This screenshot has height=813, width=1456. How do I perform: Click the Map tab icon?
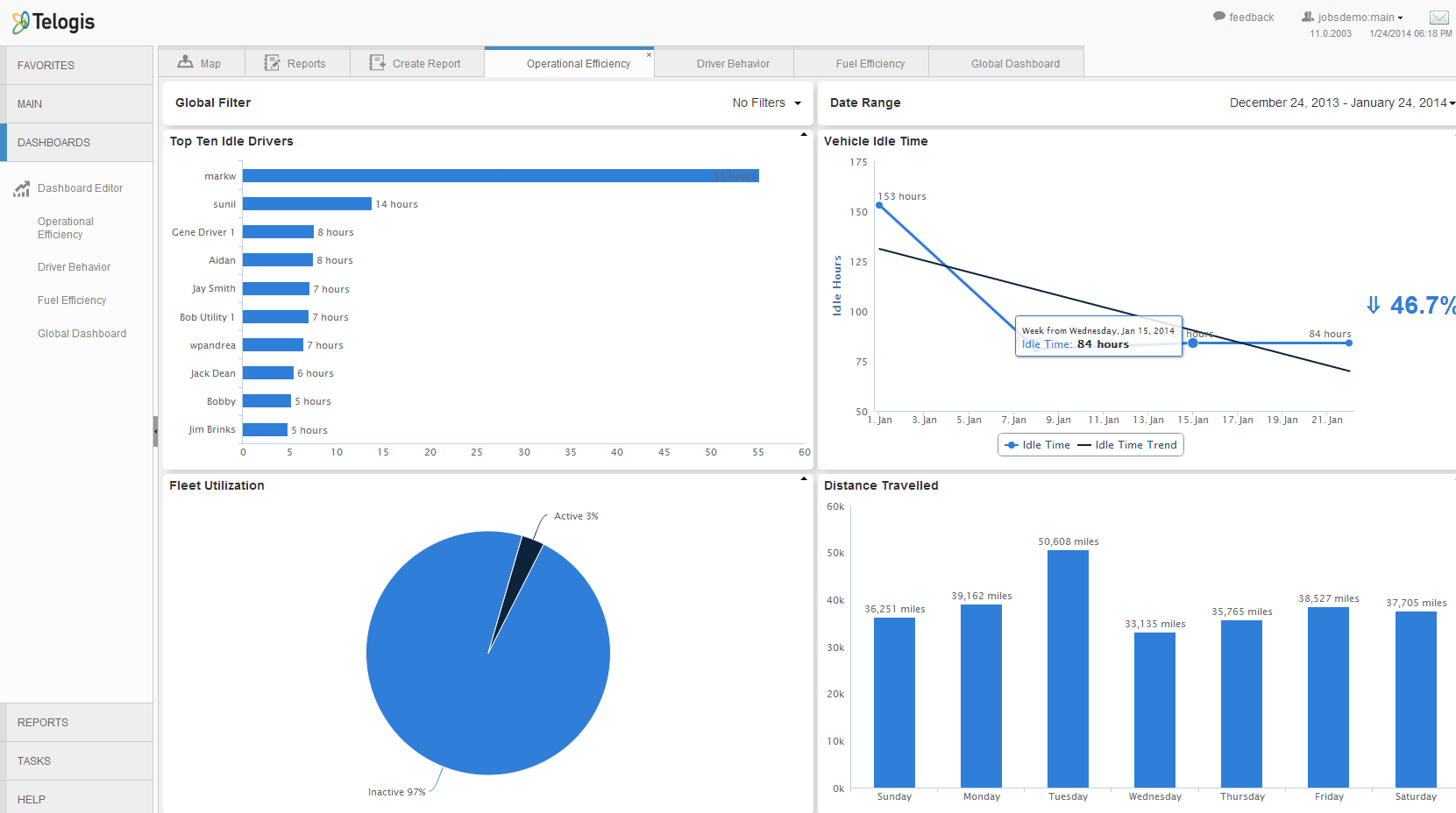[185, 62]
